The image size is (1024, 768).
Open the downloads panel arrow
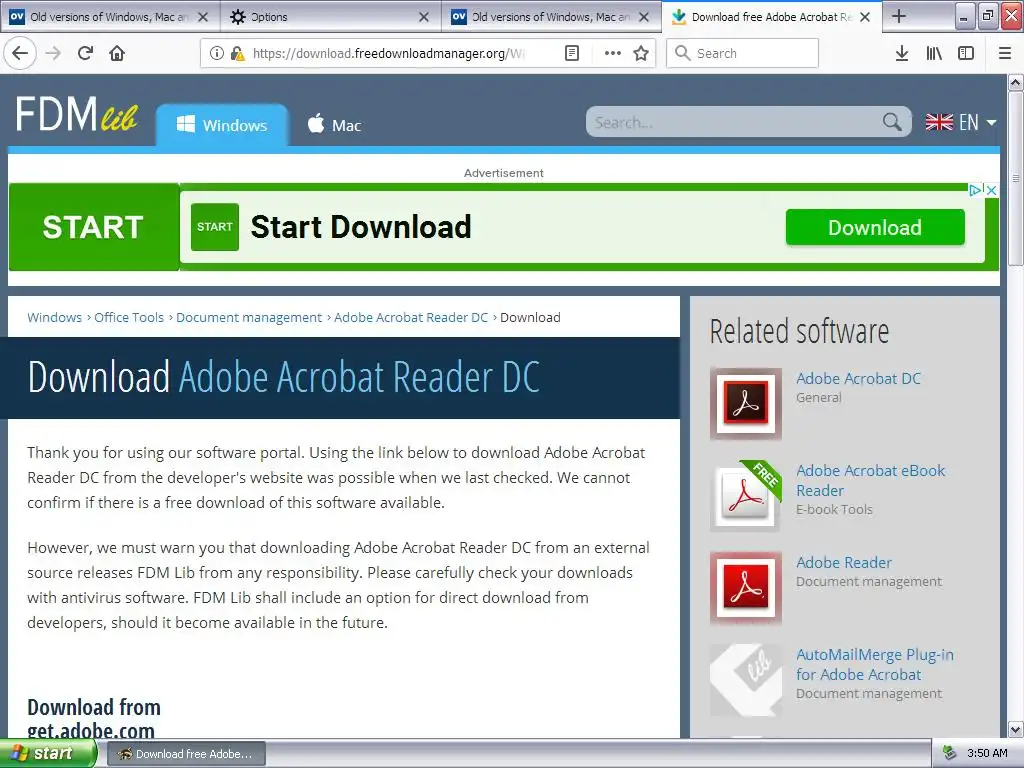(x=902, y=54)
